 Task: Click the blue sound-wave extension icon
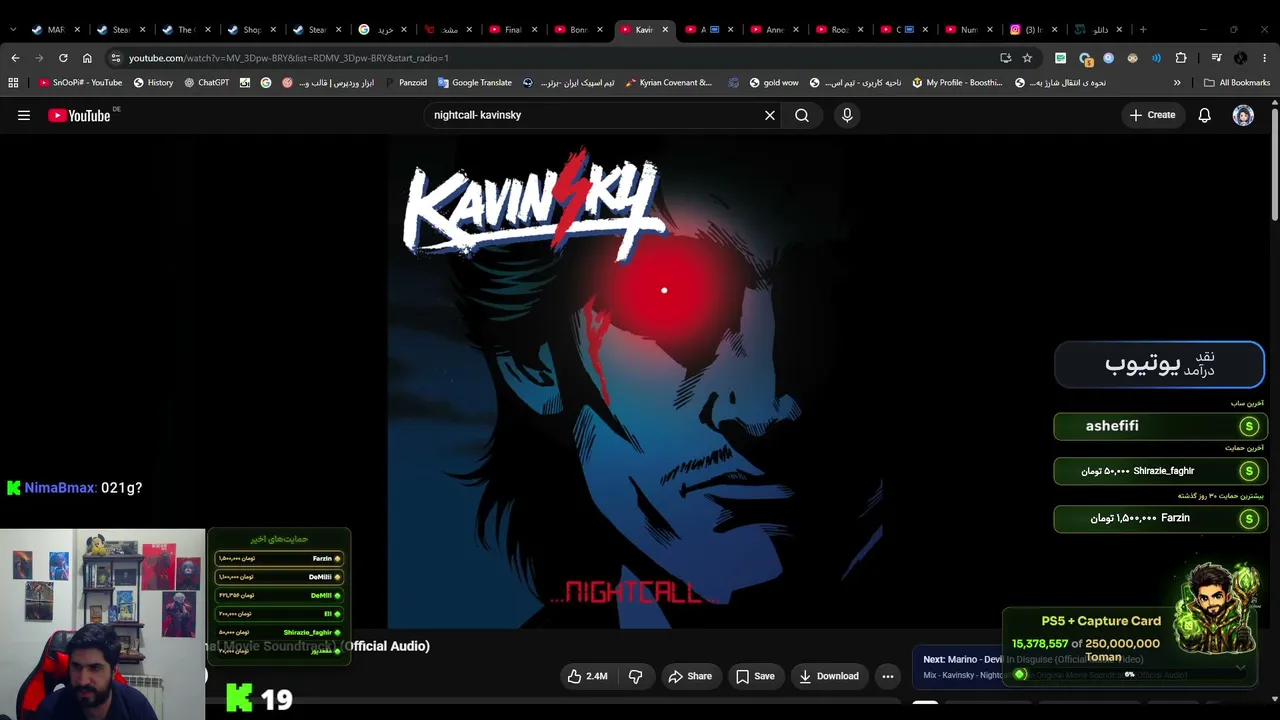[x=1156, y=58]
